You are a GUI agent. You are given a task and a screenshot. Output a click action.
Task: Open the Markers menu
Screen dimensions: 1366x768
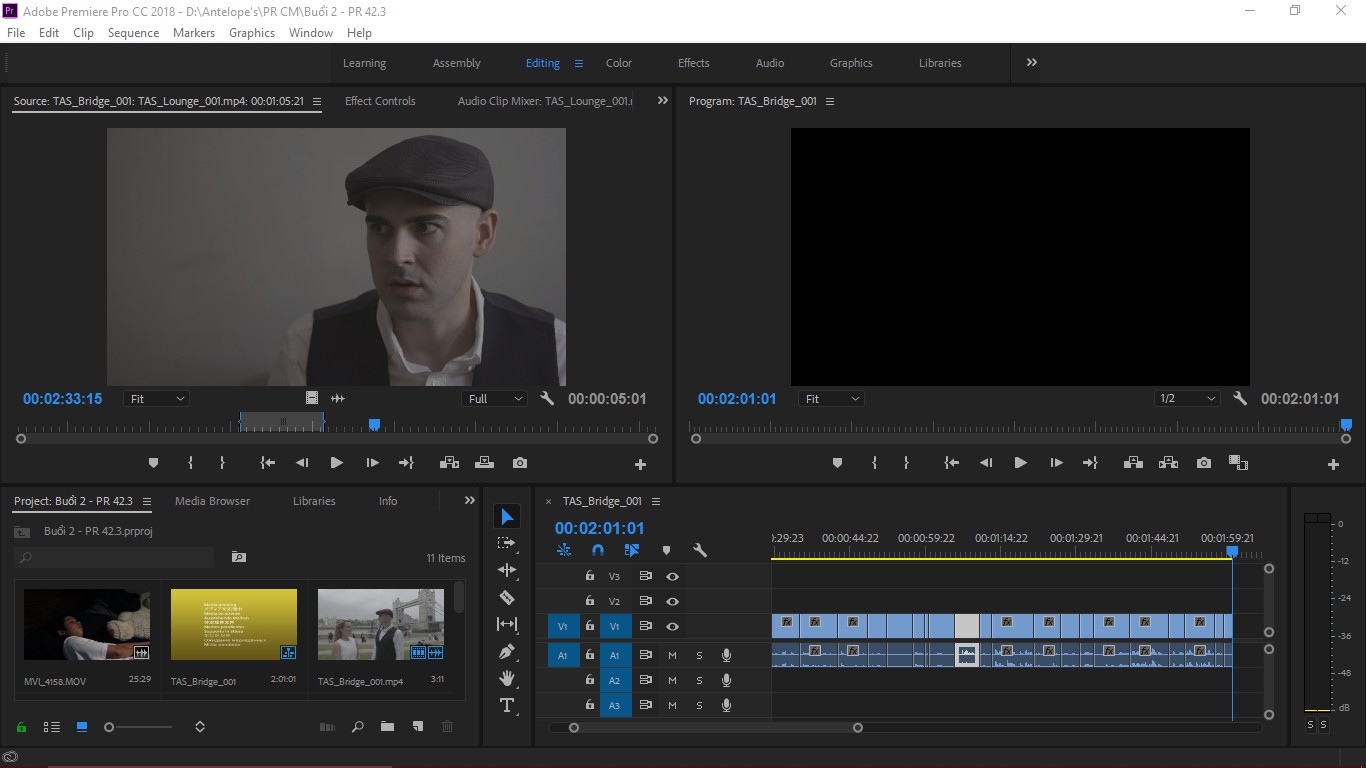194,32
